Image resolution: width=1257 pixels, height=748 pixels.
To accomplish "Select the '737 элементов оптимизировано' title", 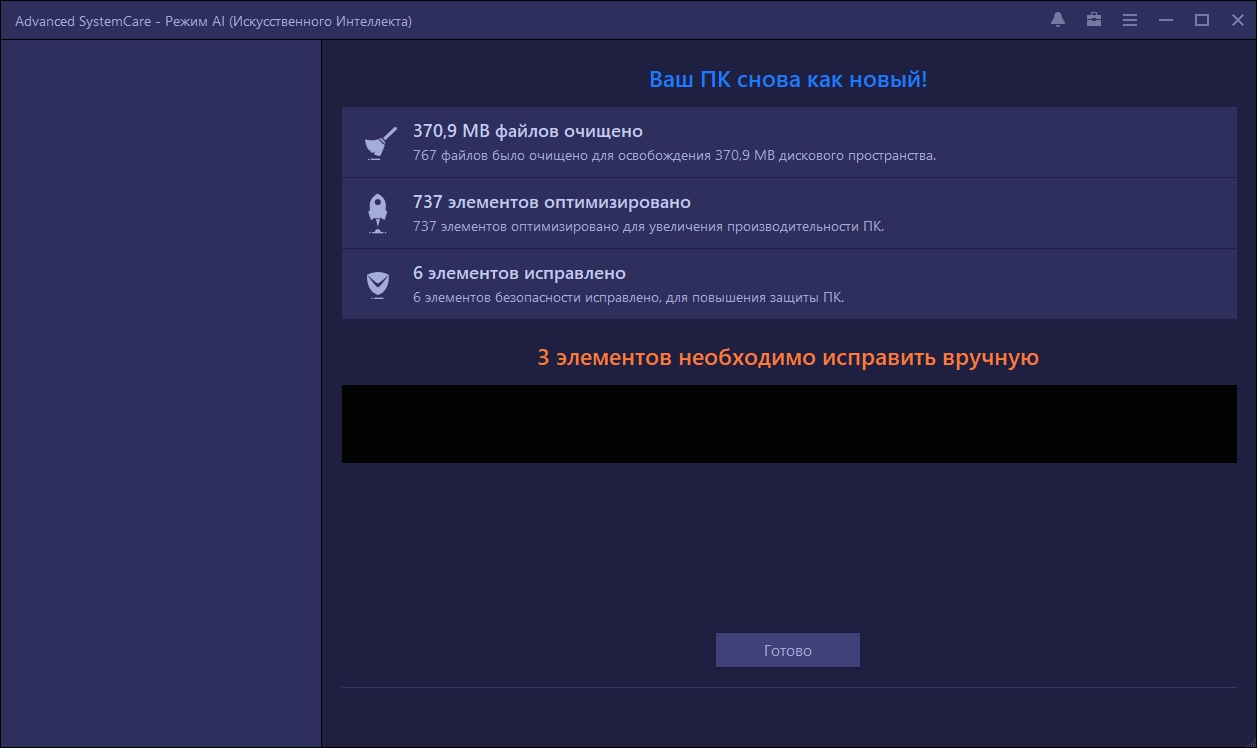I will tap(551, 202).
